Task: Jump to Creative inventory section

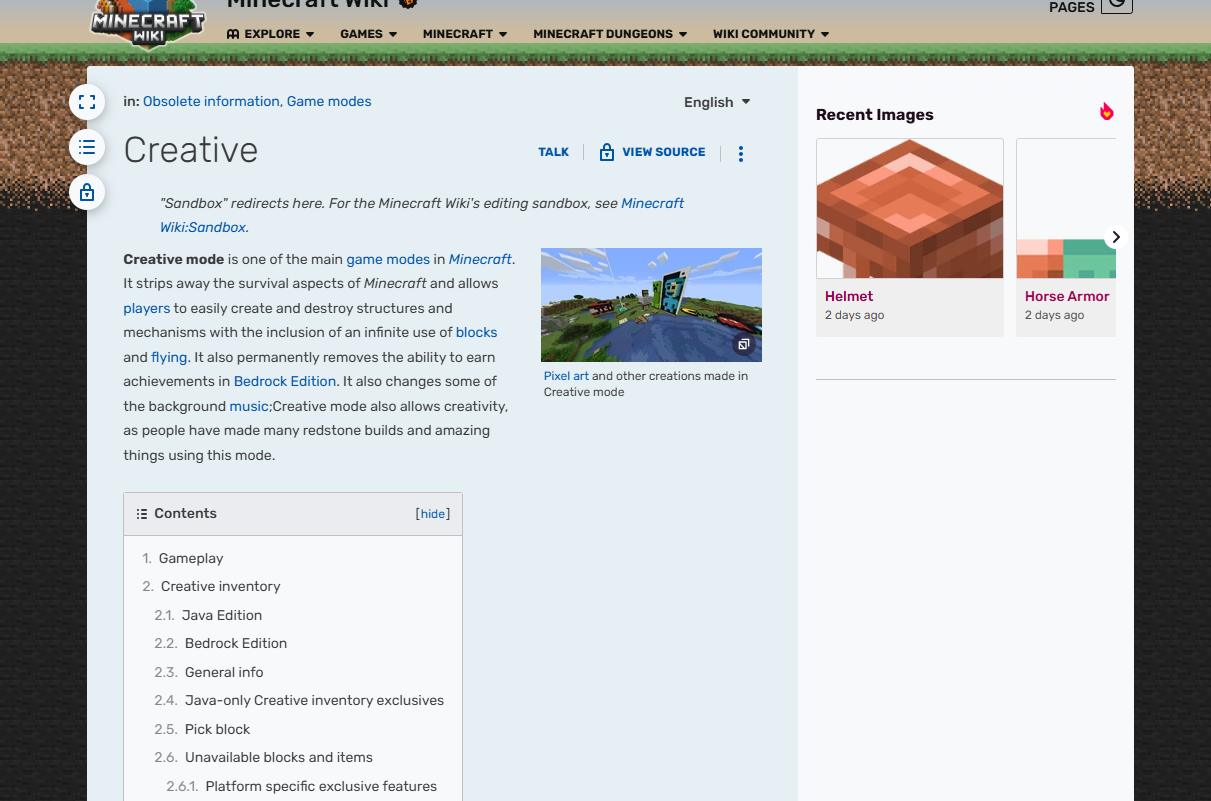Action: (221, 586)
